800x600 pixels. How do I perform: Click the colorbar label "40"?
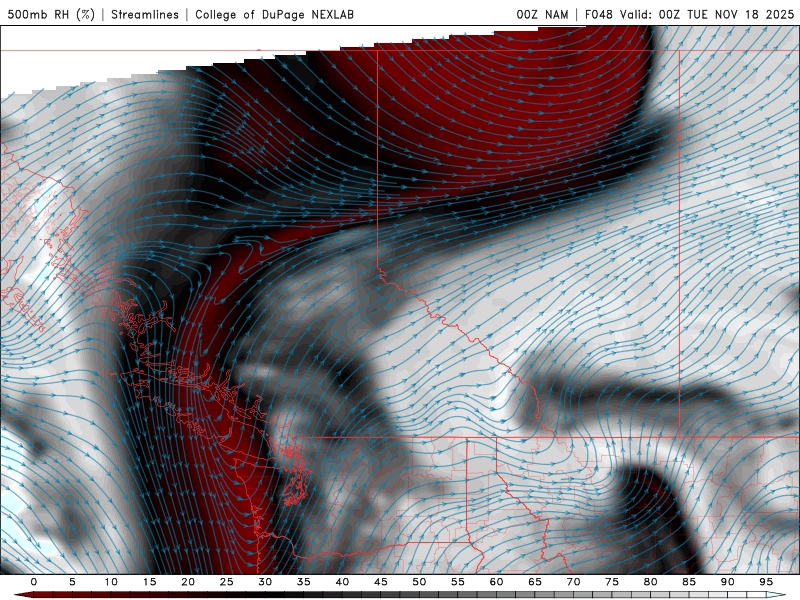[x=342, y=582]
